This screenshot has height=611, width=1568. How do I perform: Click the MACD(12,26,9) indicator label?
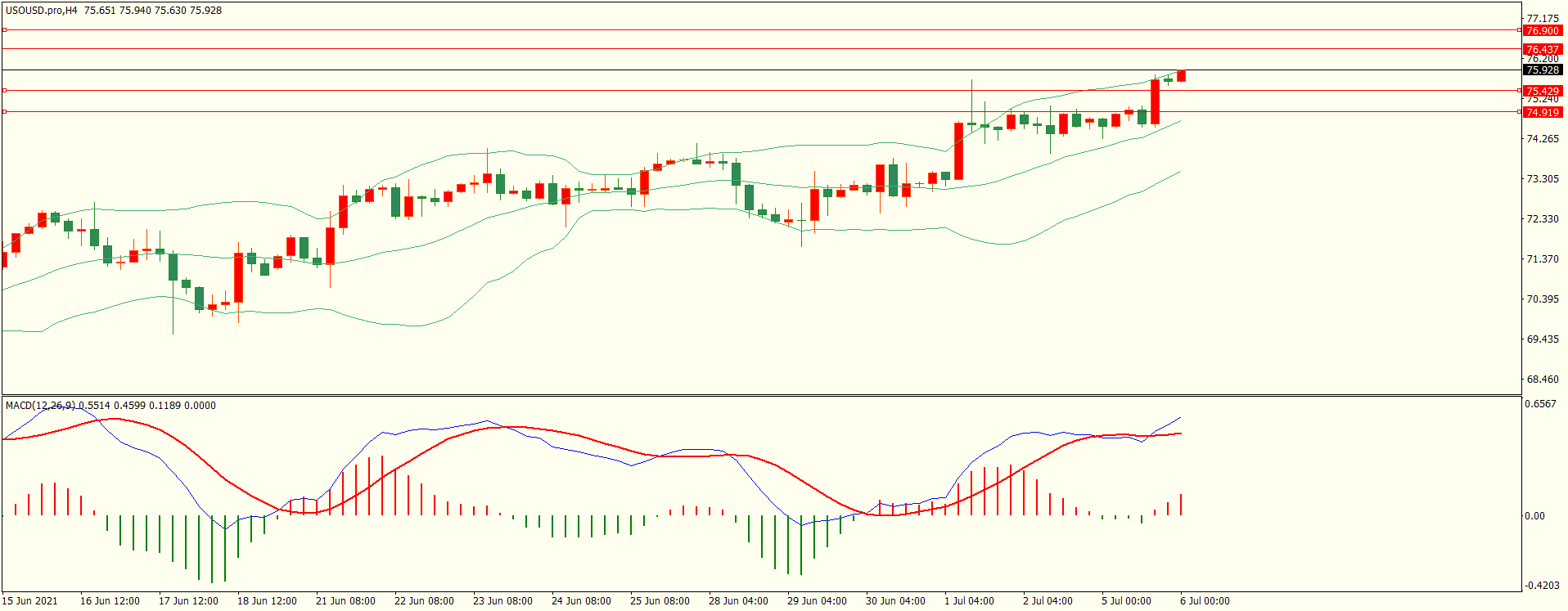[40, 406]
